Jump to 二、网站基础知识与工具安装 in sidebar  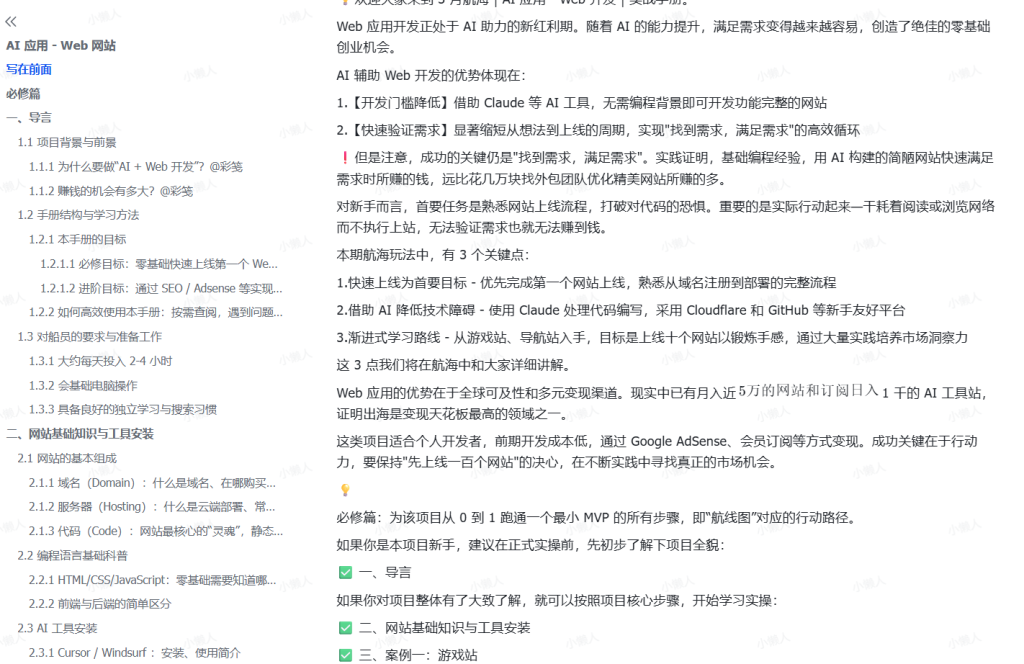point(80,434)
